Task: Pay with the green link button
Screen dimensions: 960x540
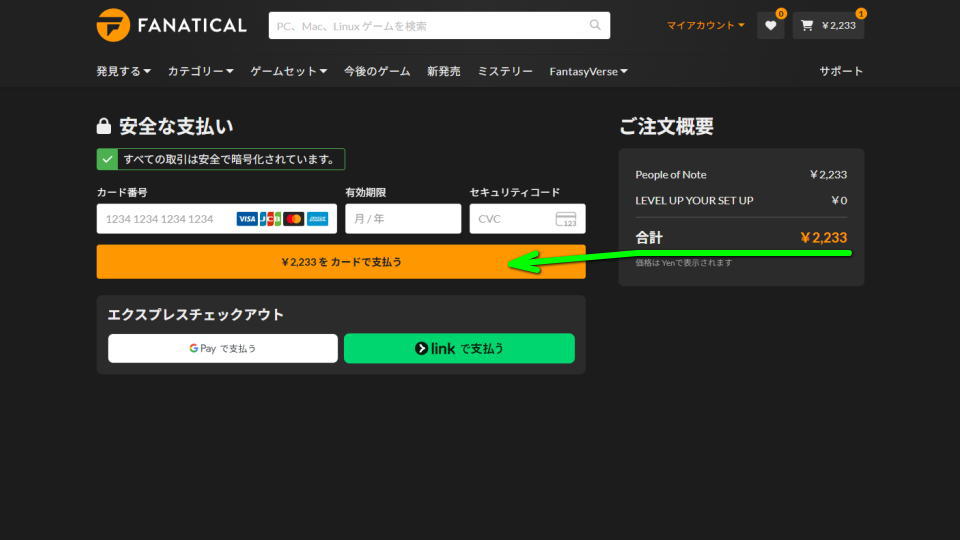Action: [459, 348]
